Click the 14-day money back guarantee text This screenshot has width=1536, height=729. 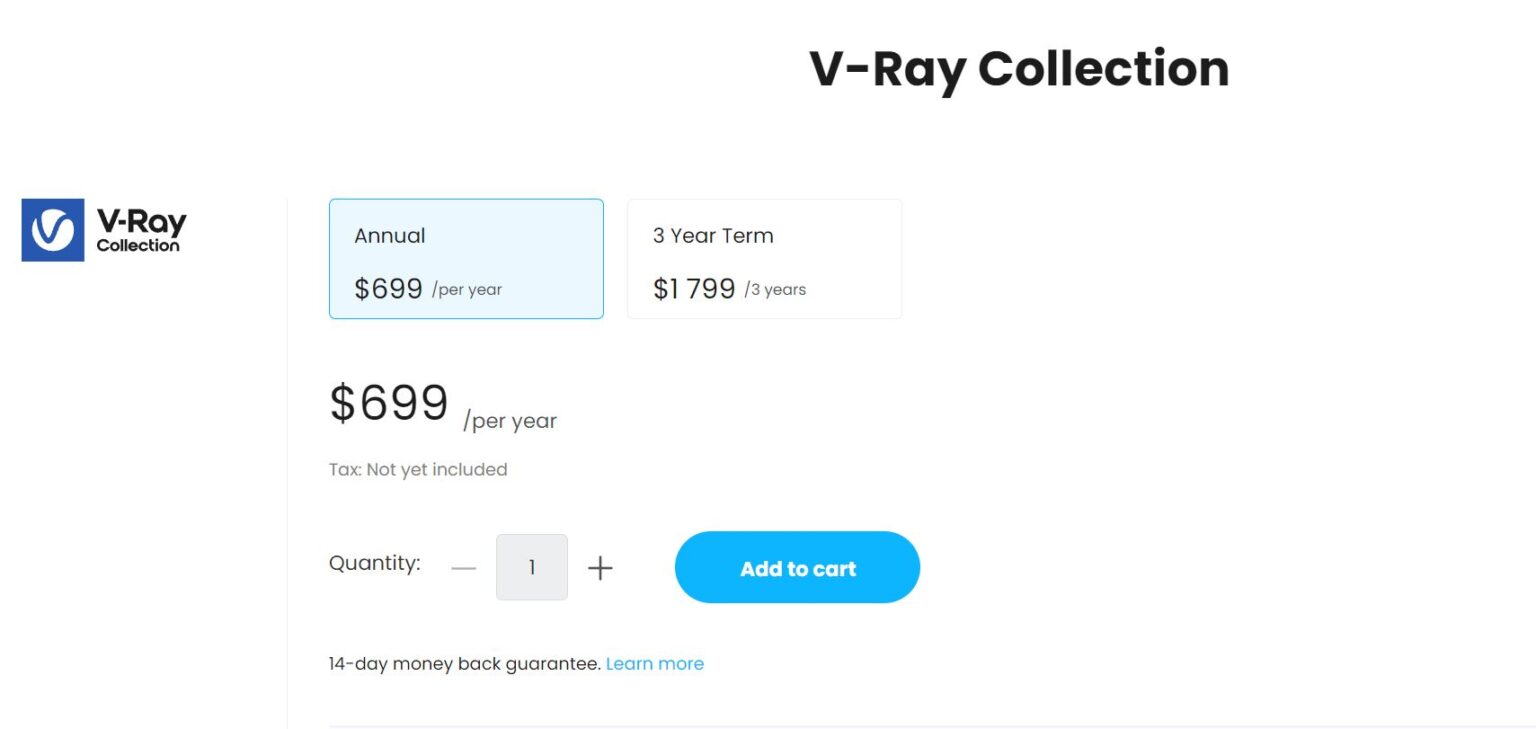[465, 664]
